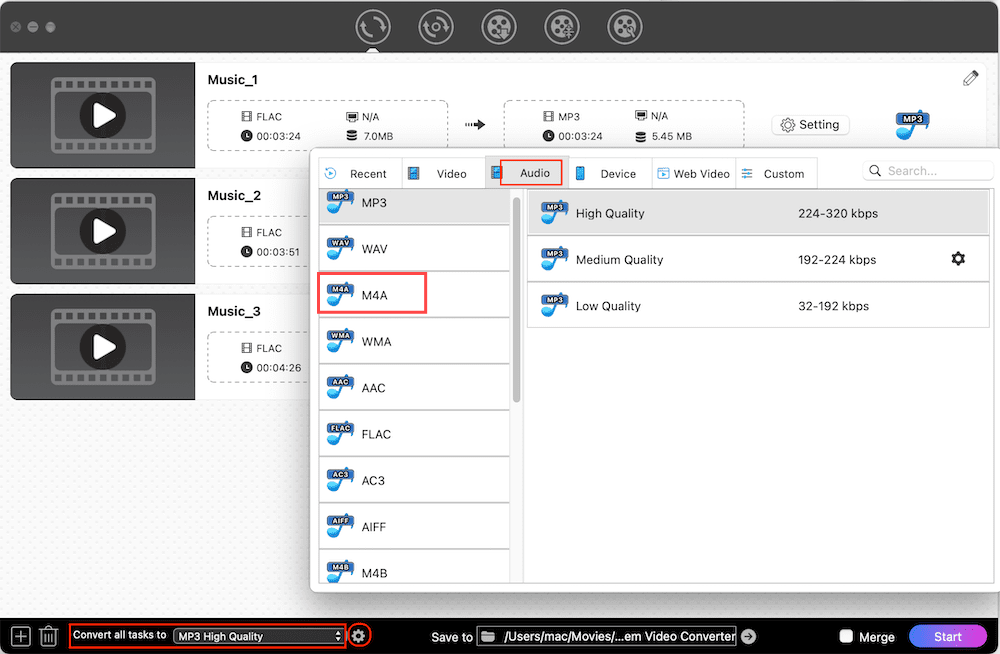Open Setting for Music_1
This screenshot has height=654, width=1000.
[x=810, y=124]
